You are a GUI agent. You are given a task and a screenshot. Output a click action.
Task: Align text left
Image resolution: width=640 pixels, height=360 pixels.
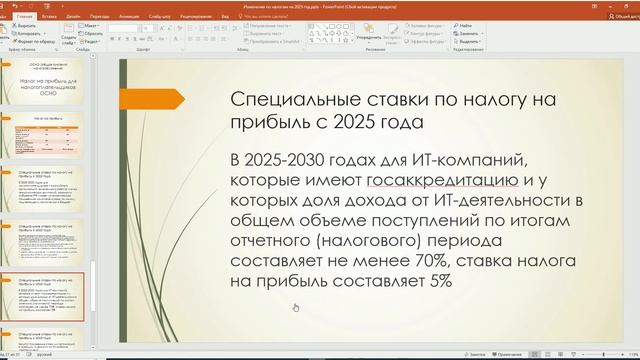click(x=191, y=39)
